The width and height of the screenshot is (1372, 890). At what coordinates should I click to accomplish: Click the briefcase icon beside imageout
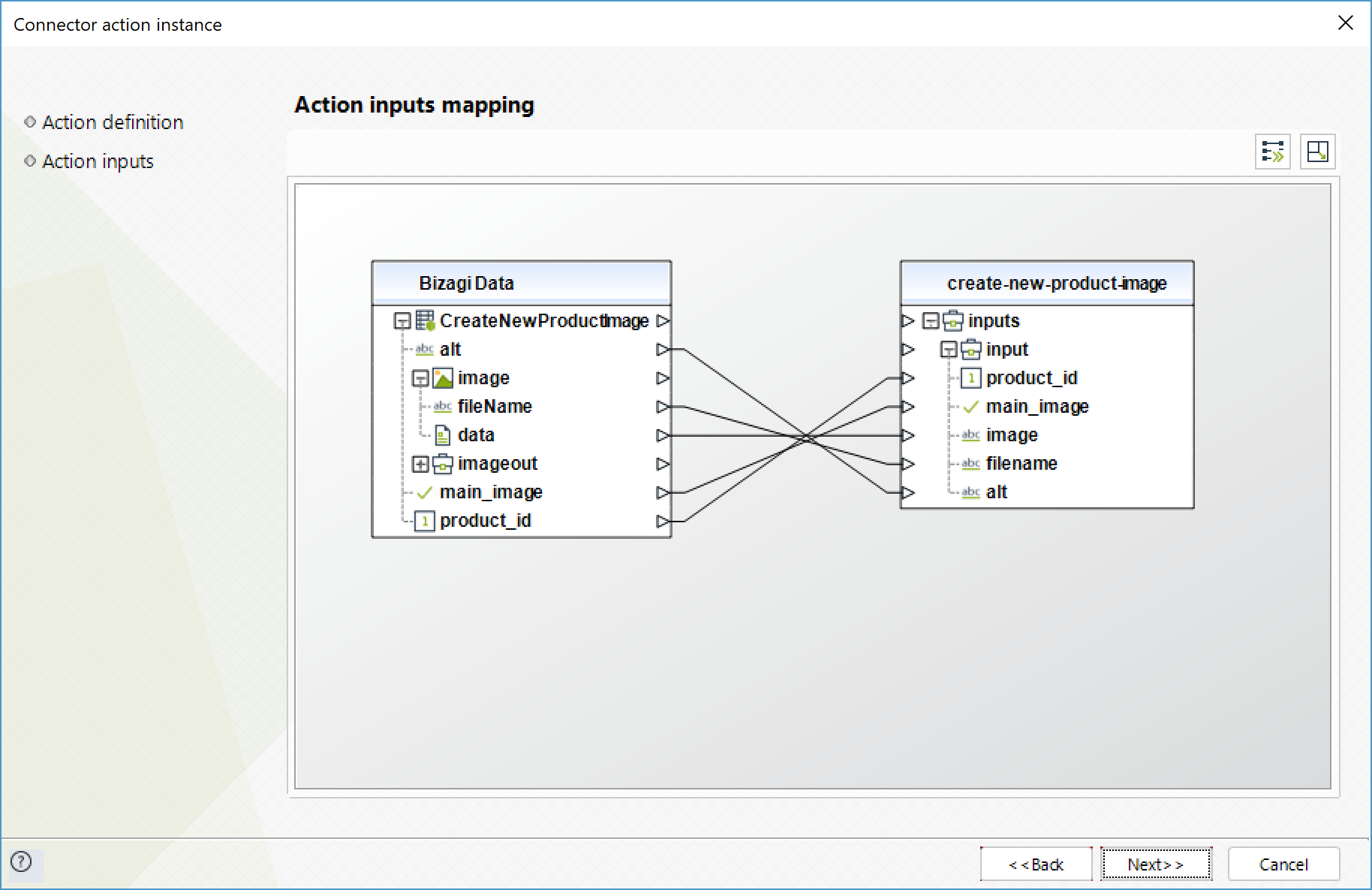tap(443, 464)
